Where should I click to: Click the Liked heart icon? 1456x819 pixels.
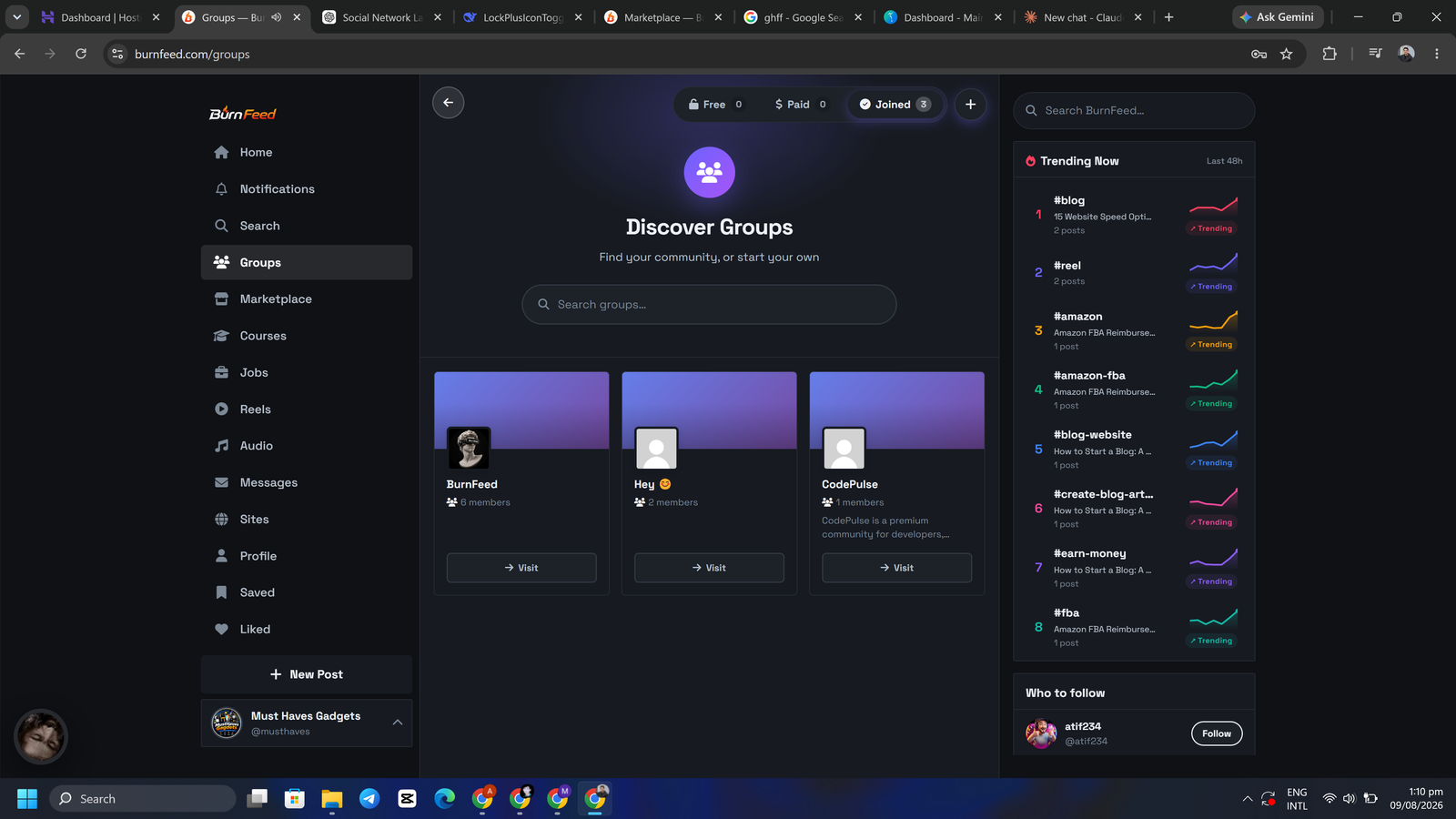click(221, 629)
